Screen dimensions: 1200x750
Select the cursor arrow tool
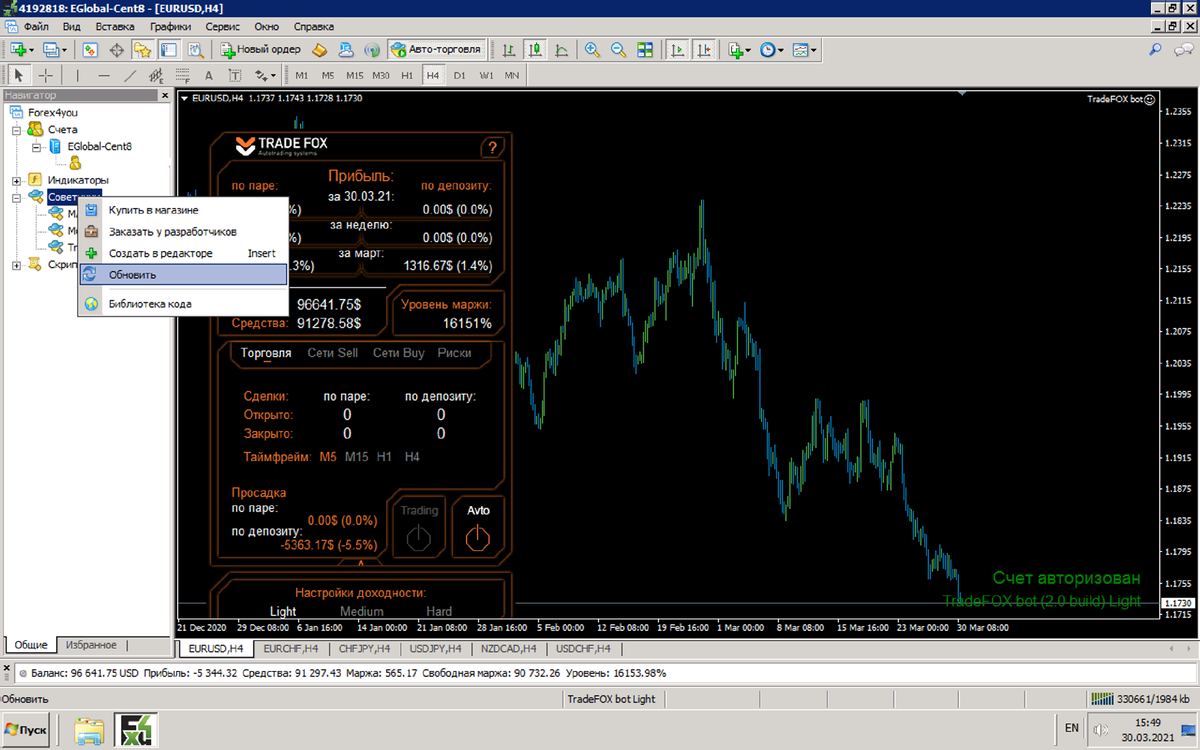coord(18,75)
